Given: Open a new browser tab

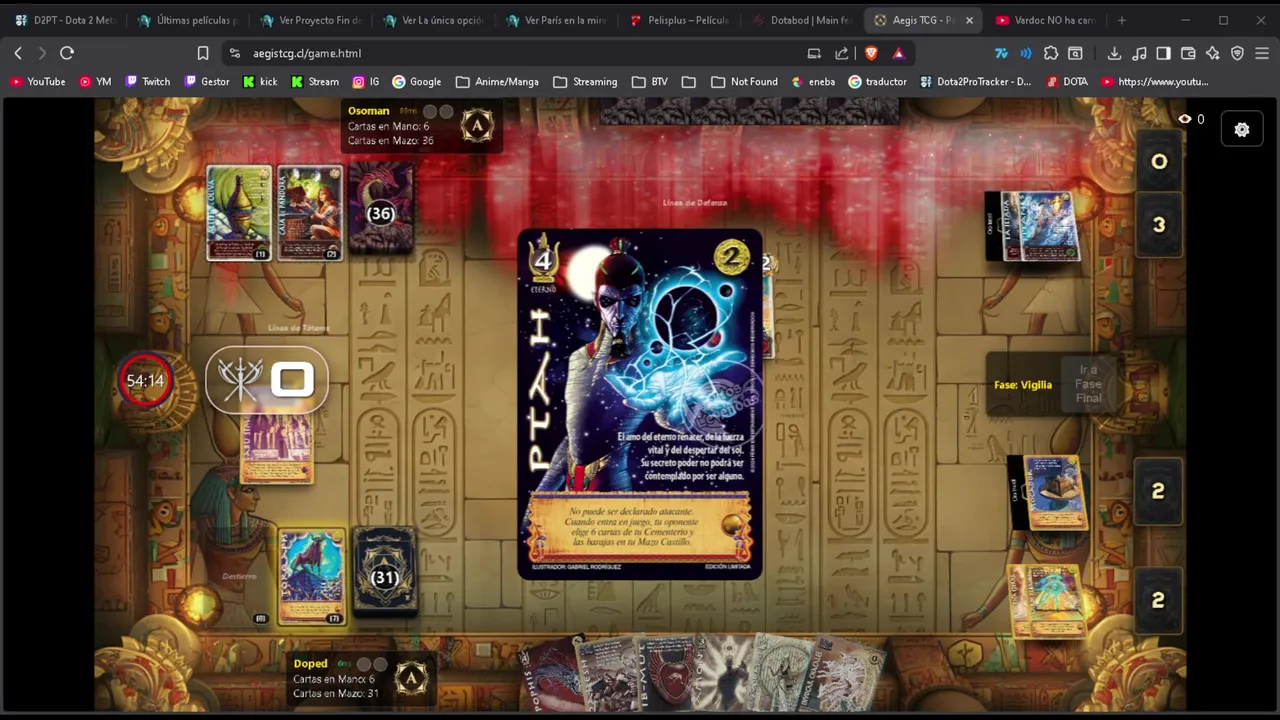Looking at the screenshot, I should [x=1122, y=20].
